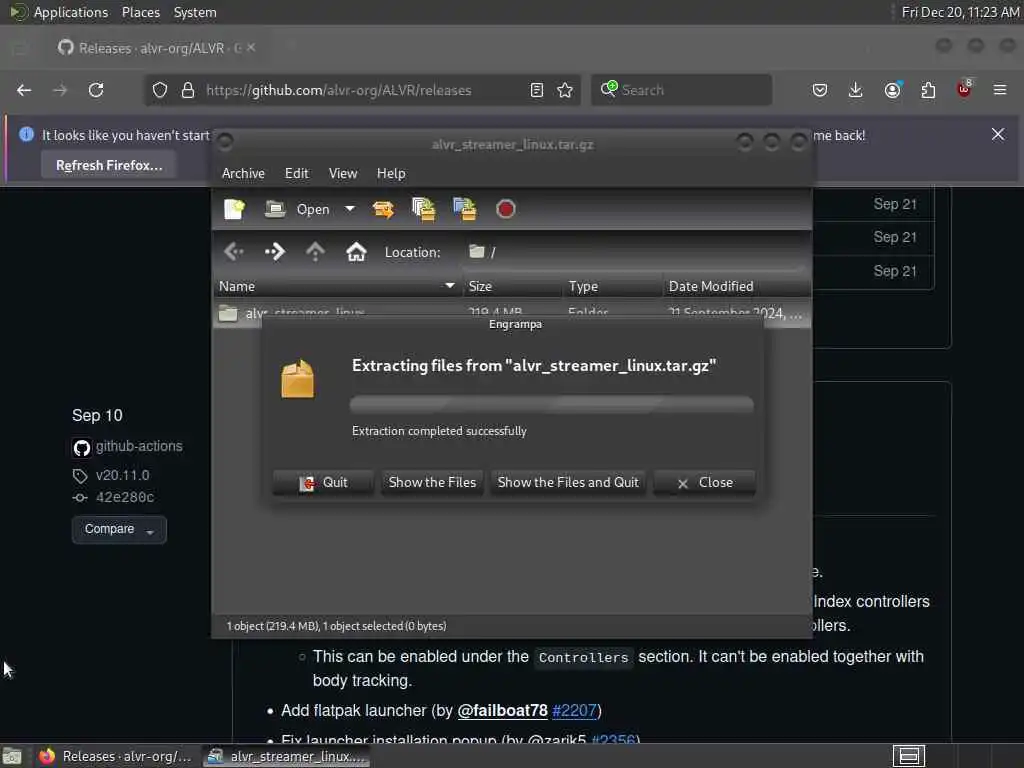Go to archive home location
Viewport: 1024px width, 768px height.
[x=356, y=251]
